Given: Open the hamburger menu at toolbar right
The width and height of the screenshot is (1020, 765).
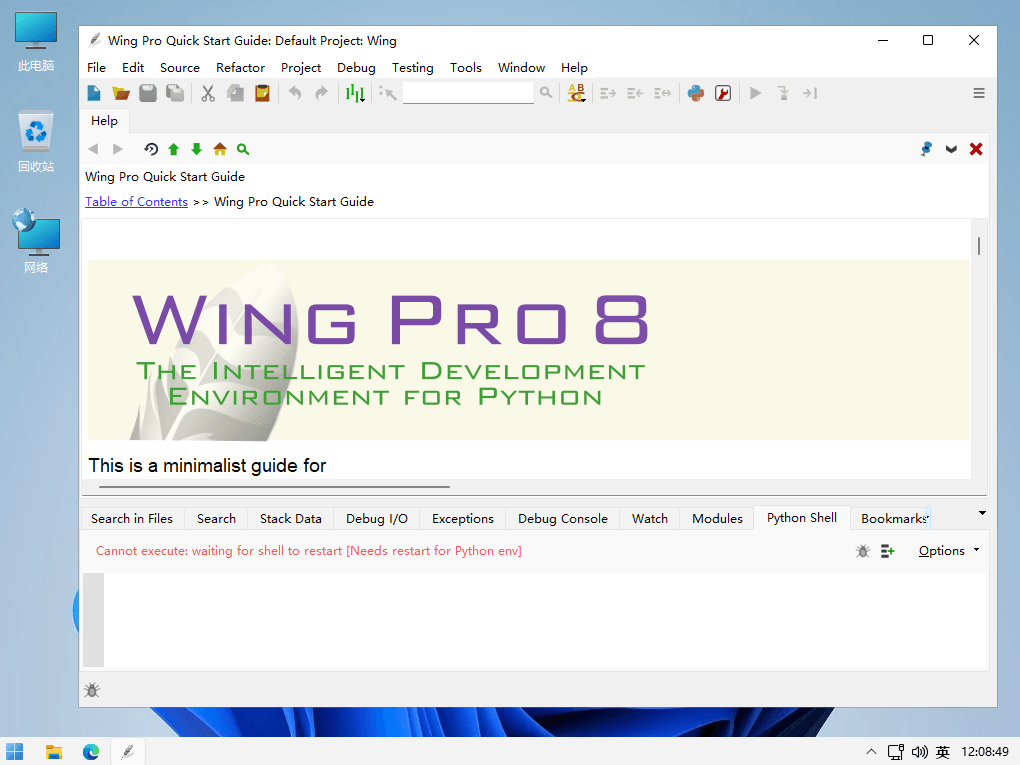Looking at the screenshot, I should pyautogui.click(x=979, y=93).
